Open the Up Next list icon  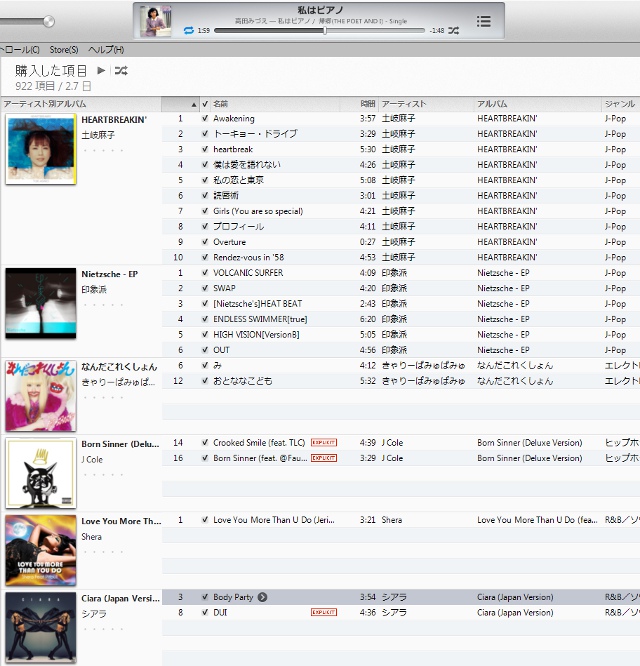tap(483, 21)
